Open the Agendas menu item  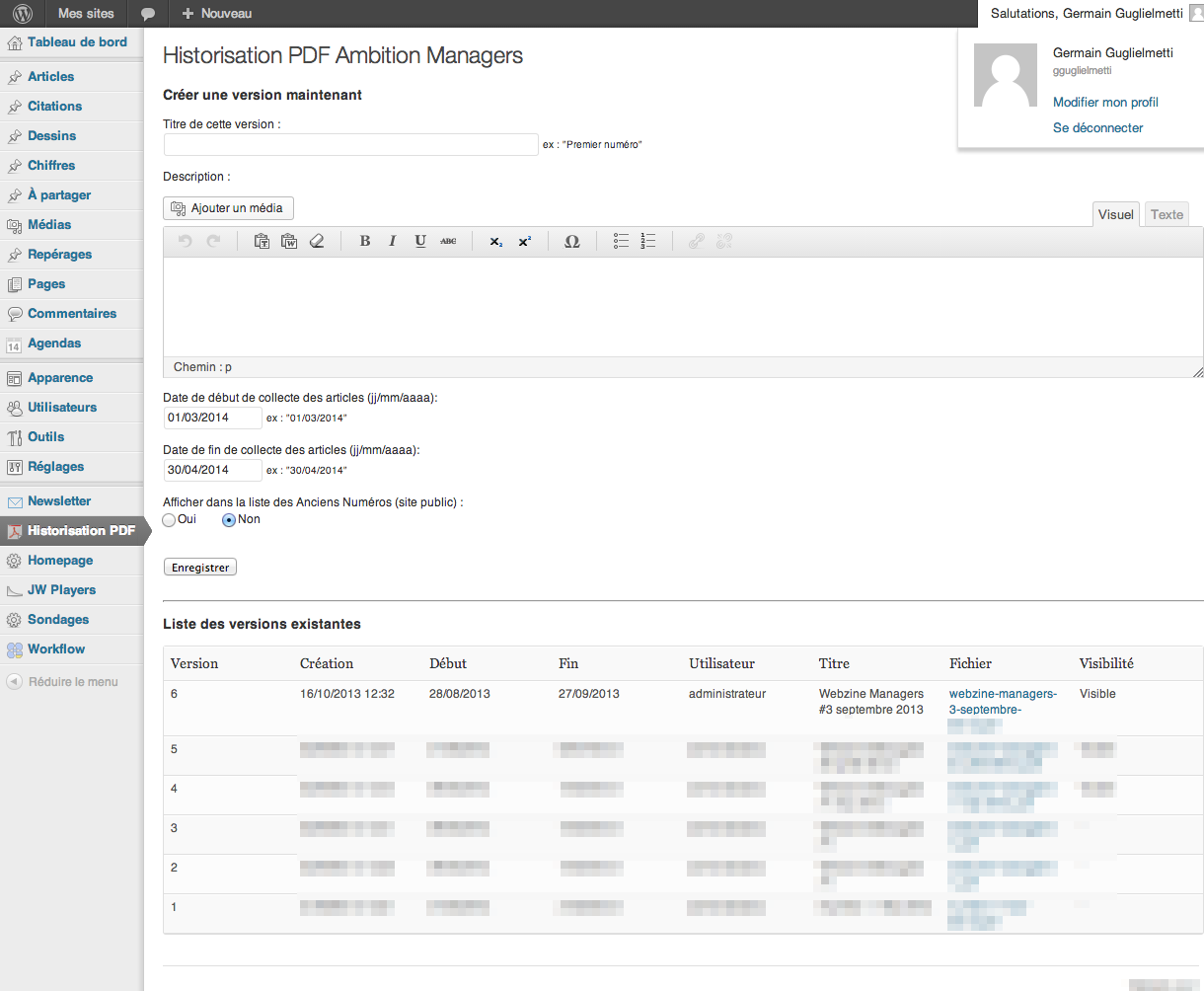click(71, 343)
